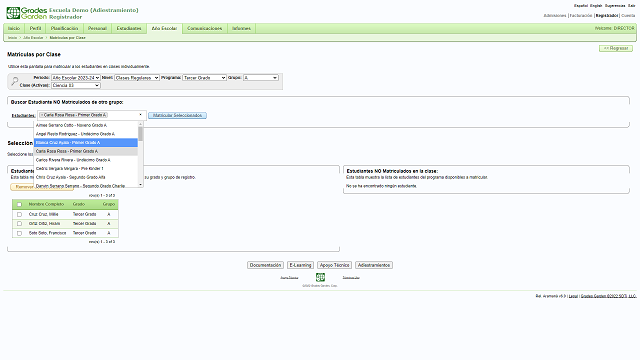Check the box for Soto Soto, Francisco

(x=19, y=233)
